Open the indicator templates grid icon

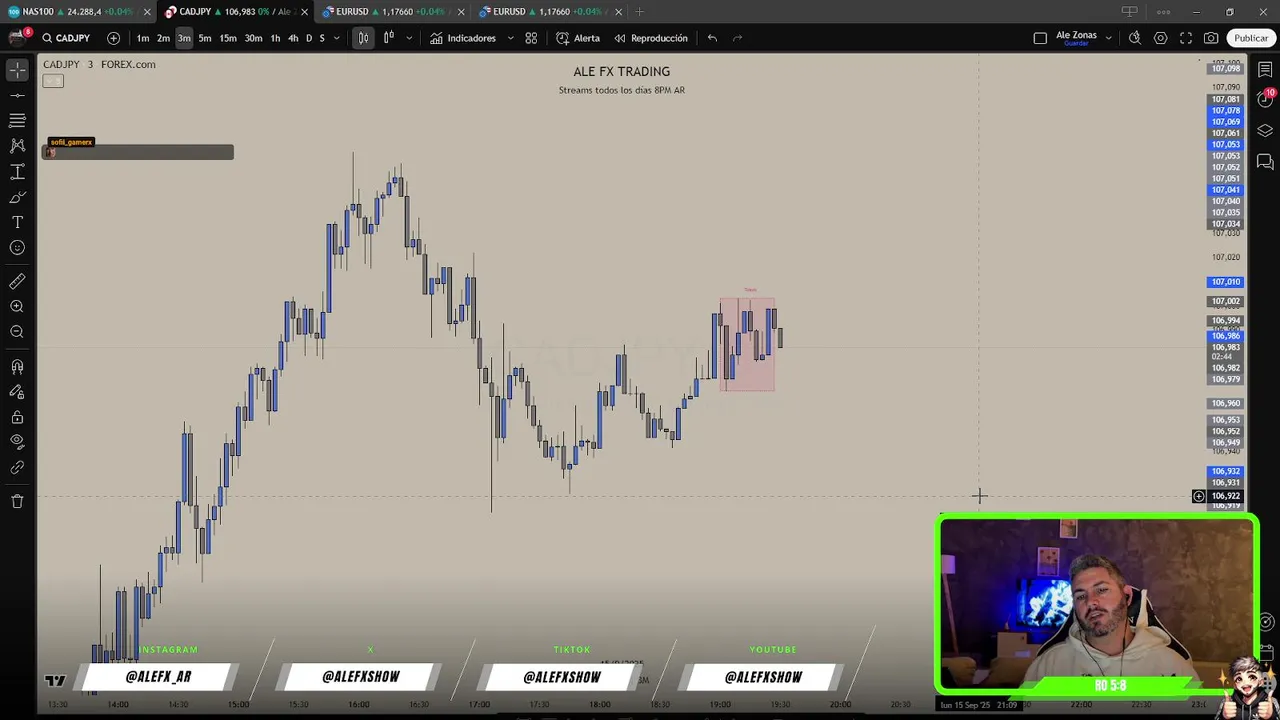point(531,38)
